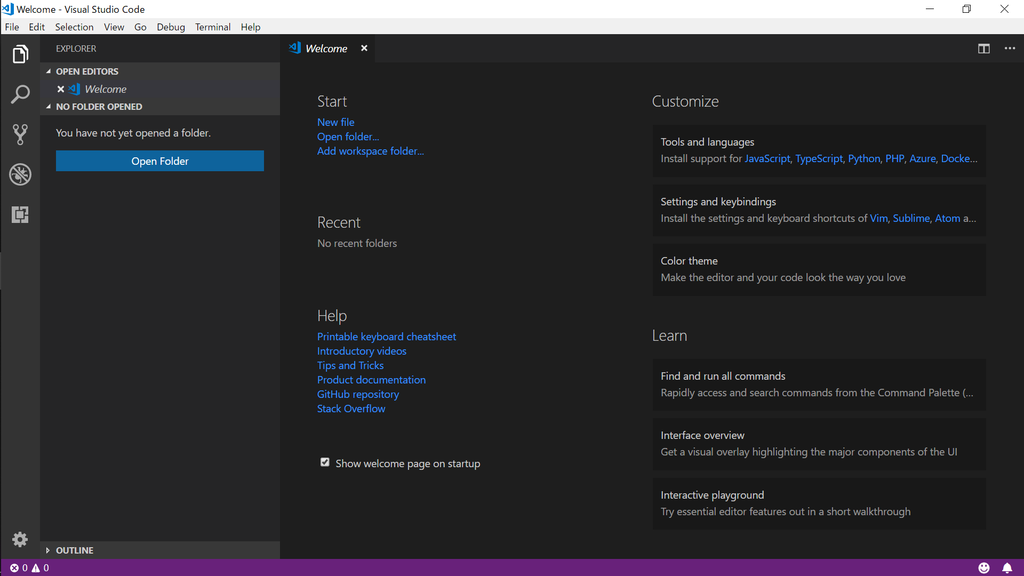This screenshot has width=1024, height=576.
Task: Install Sublime keybindings link
Action: pos(911,218)
